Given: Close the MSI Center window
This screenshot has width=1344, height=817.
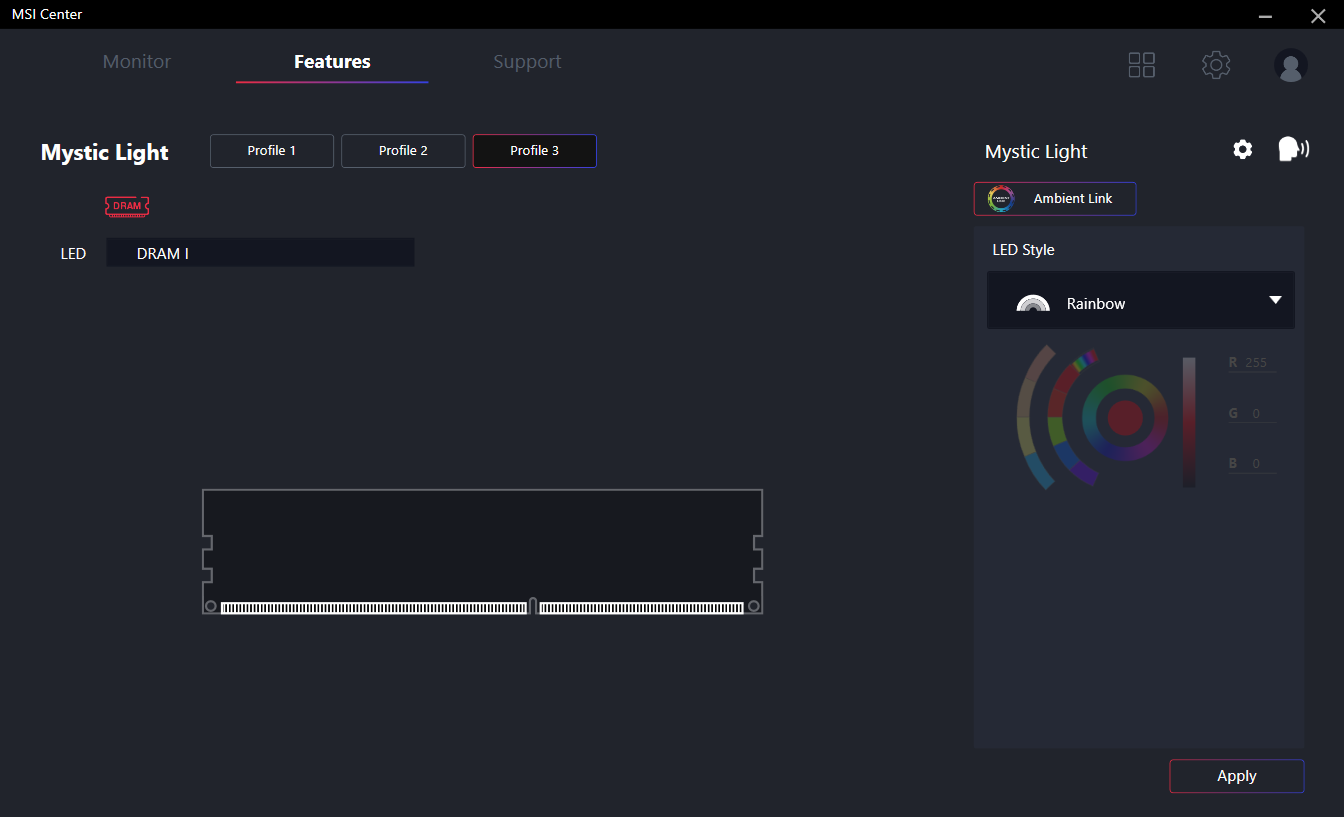Looking at the screenshot, I should click(1317, 15).
